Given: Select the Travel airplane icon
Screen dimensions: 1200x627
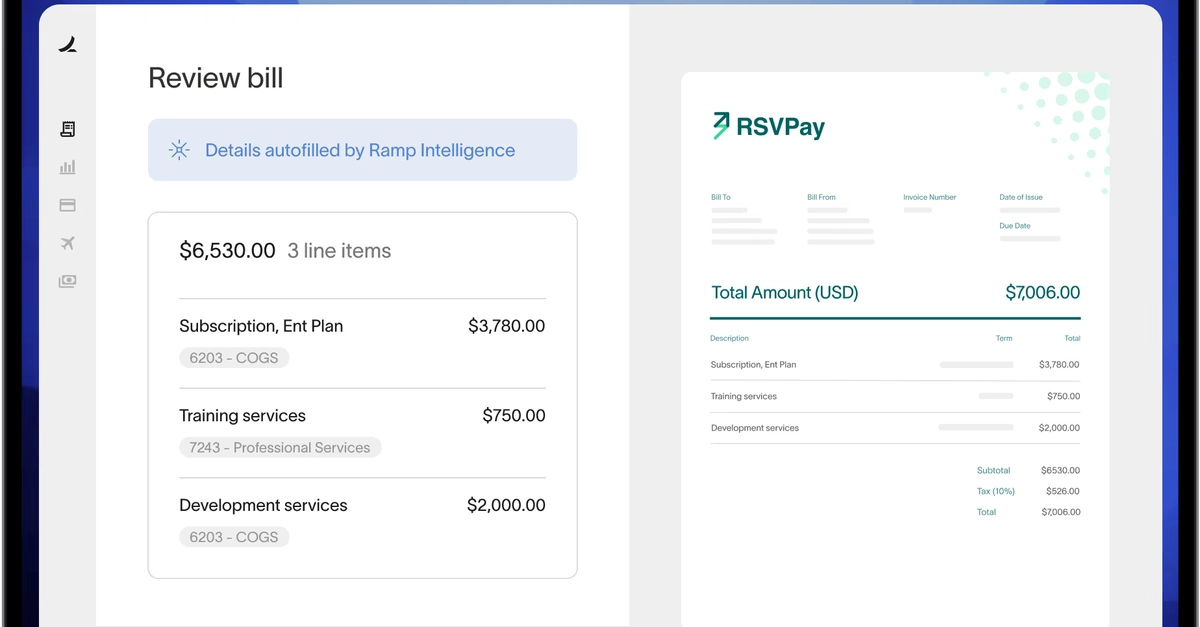Looking at the screenshot, I should coord(66,242).
